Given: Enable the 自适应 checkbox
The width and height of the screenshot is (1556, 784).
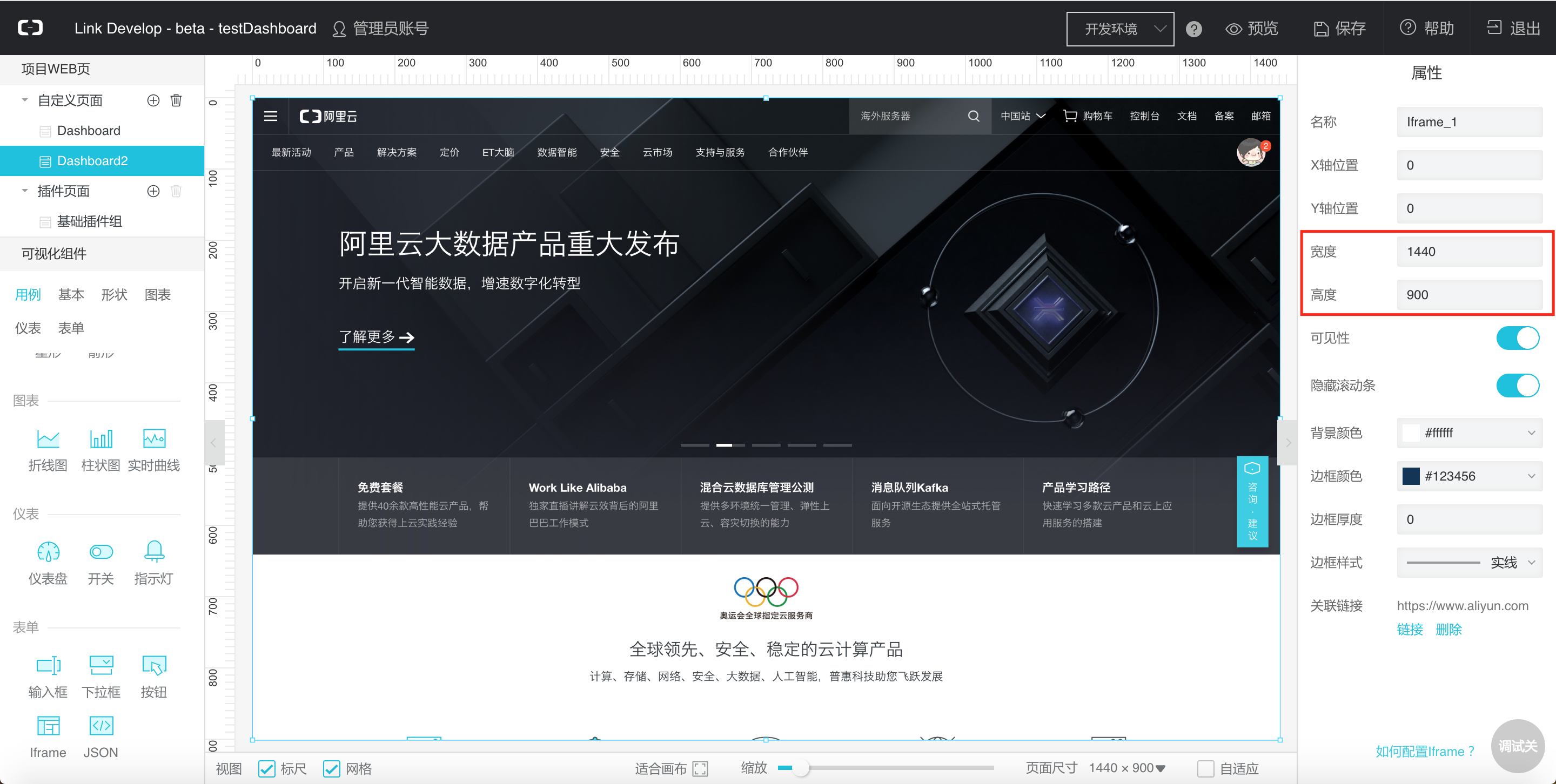Looking at the screenshot, I should (1206, 768).
